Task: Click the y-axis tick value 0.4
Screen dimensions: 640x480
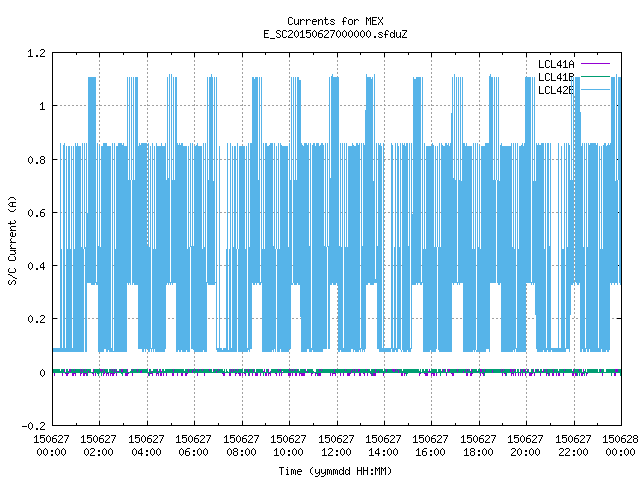Action: click(36, 266)
